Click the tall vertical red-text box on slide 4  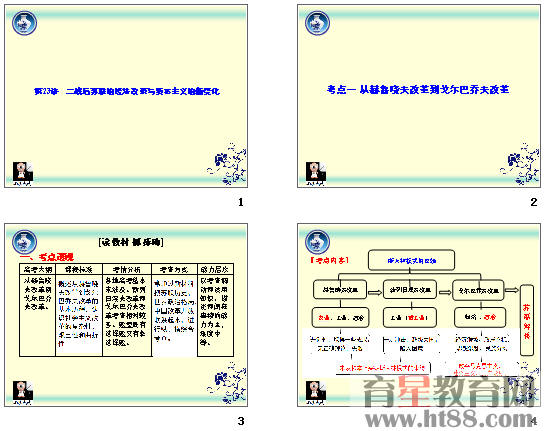(527, 321)
